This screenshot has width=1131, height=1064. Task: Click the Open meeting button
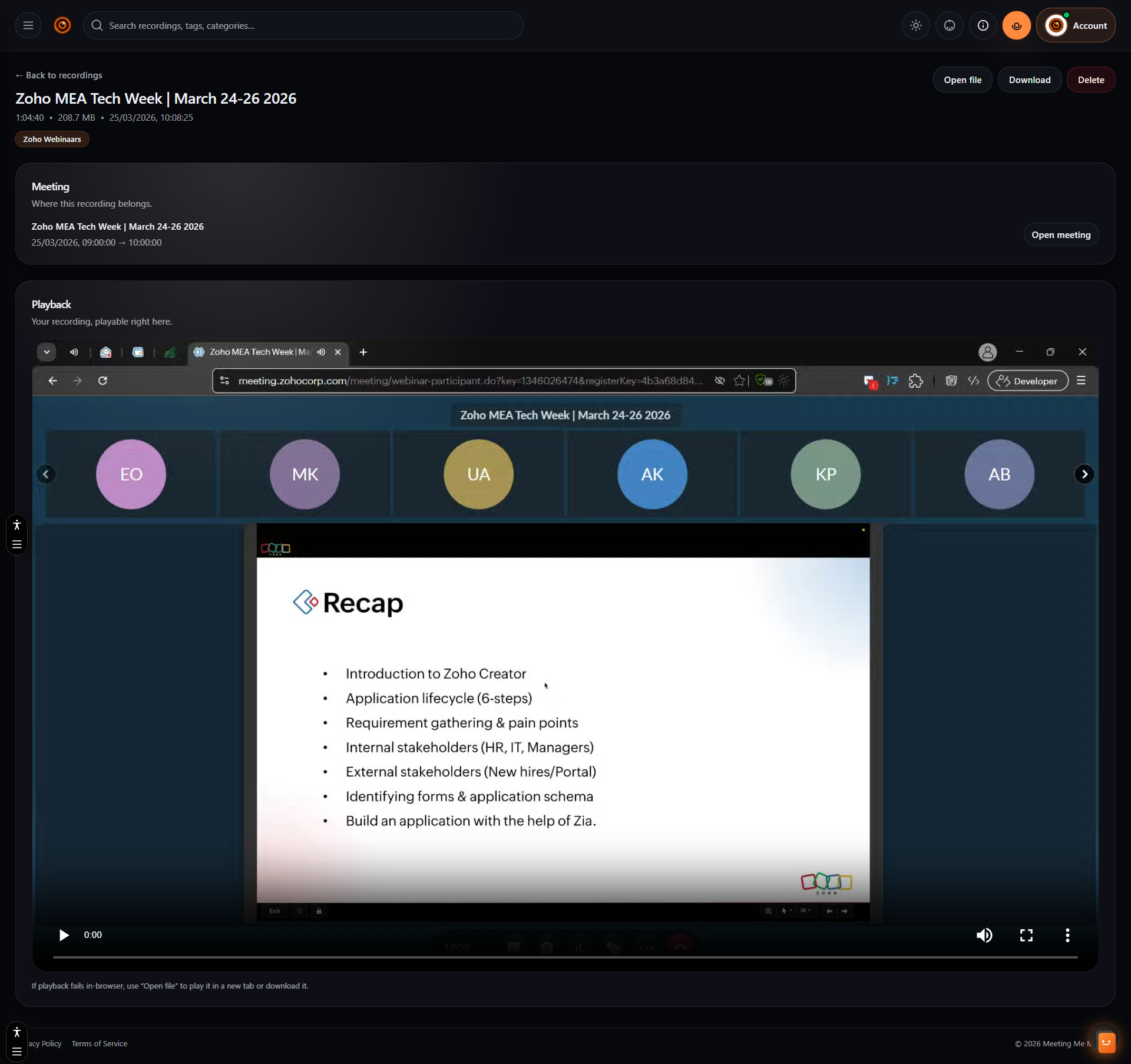[1060, 235]
